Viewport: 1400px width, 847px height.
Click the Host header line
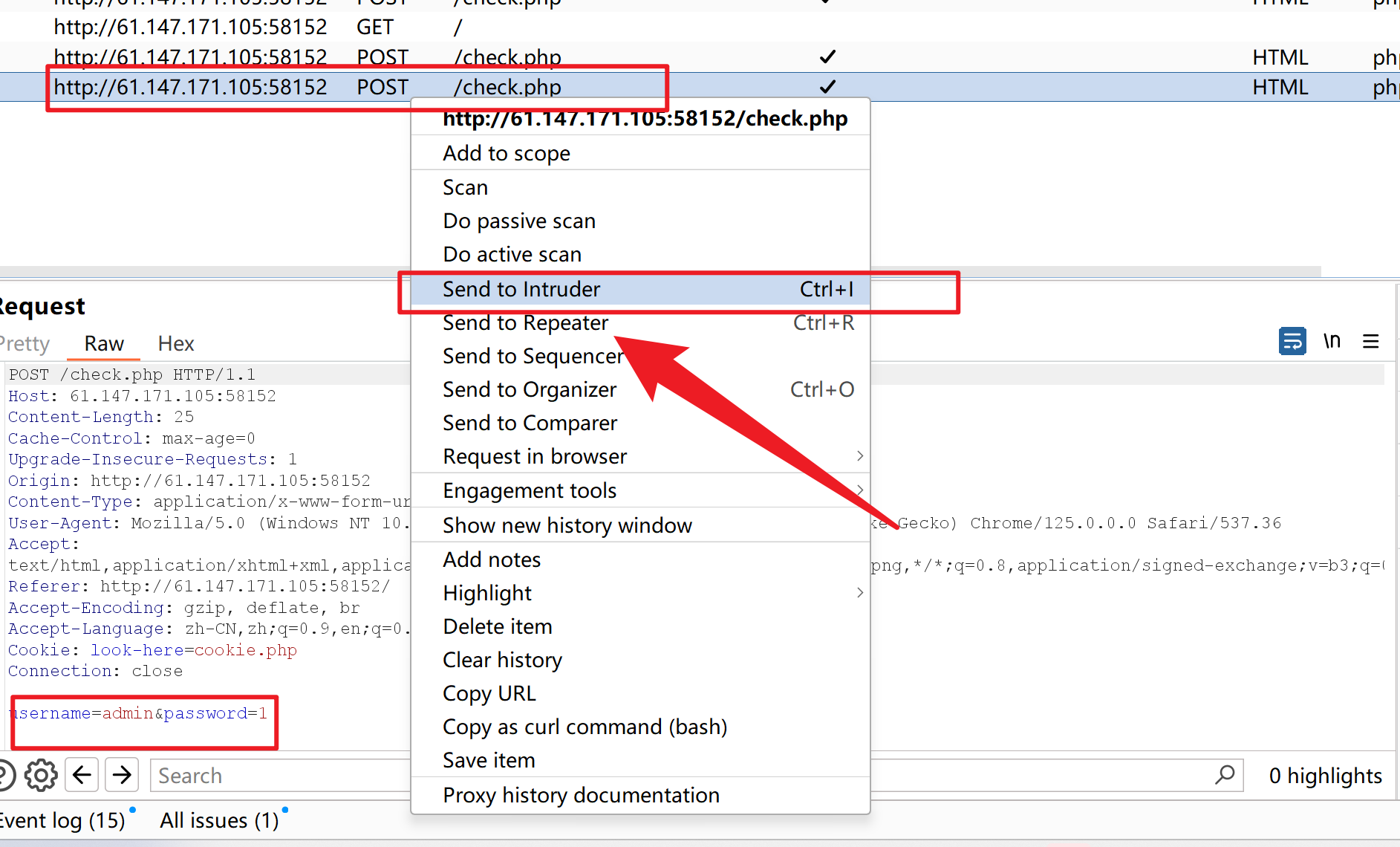pyautogui.click(x=142, y=396)
